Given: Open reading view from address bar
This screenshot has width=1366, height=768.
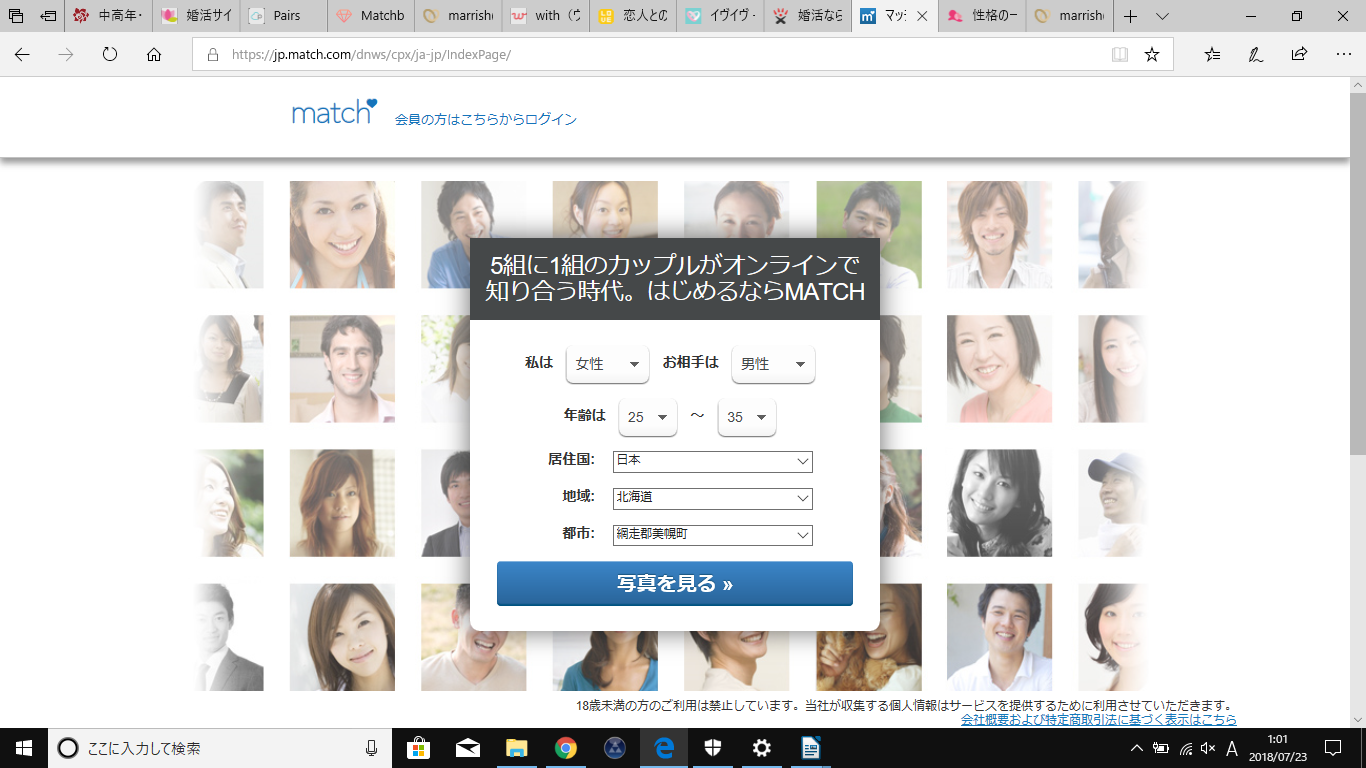Looking at the screenshot, I should click(1120, 55).
